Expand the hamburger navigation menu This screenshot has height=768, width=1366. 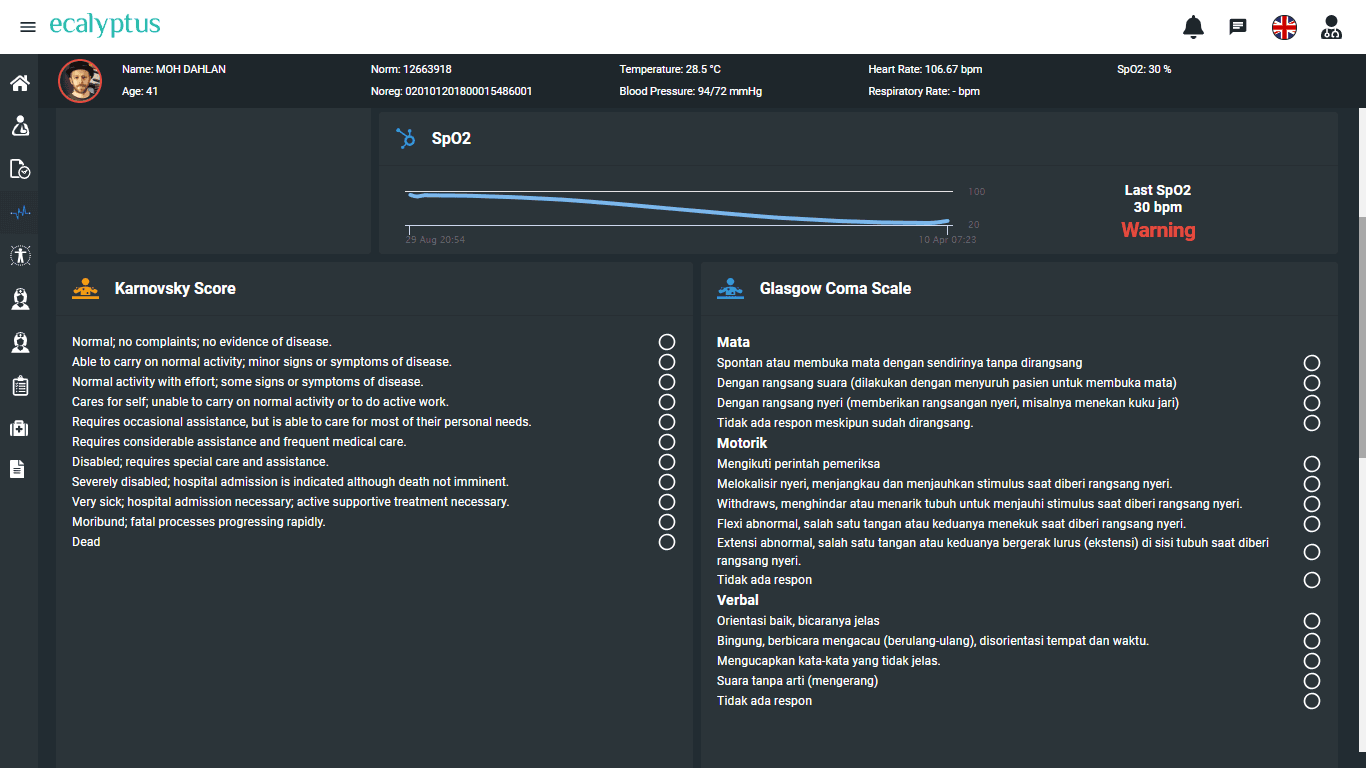[x=28, y=27]
